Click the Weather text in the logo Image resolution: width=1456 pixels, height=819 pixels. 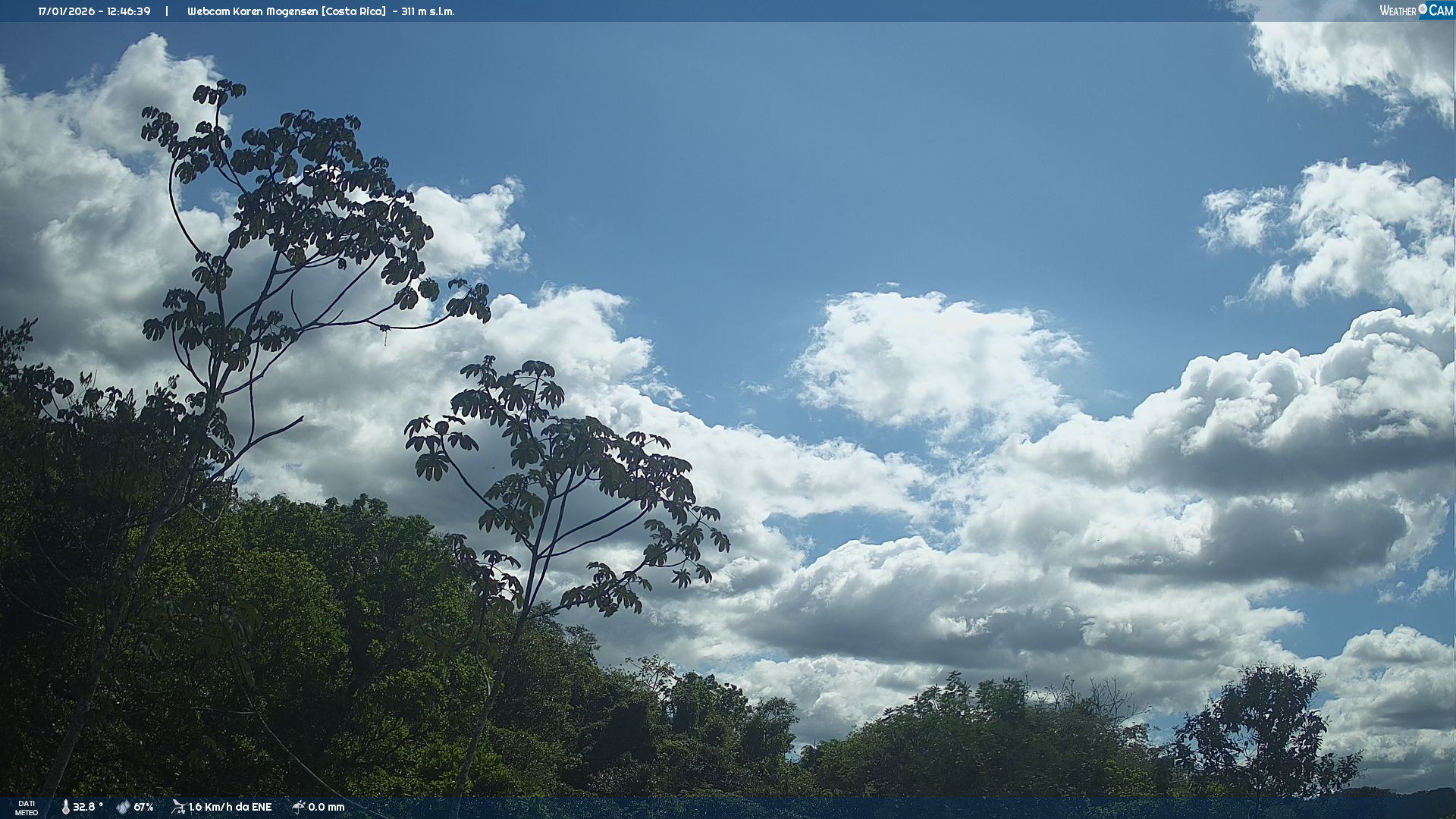[x=1398, y=11]
